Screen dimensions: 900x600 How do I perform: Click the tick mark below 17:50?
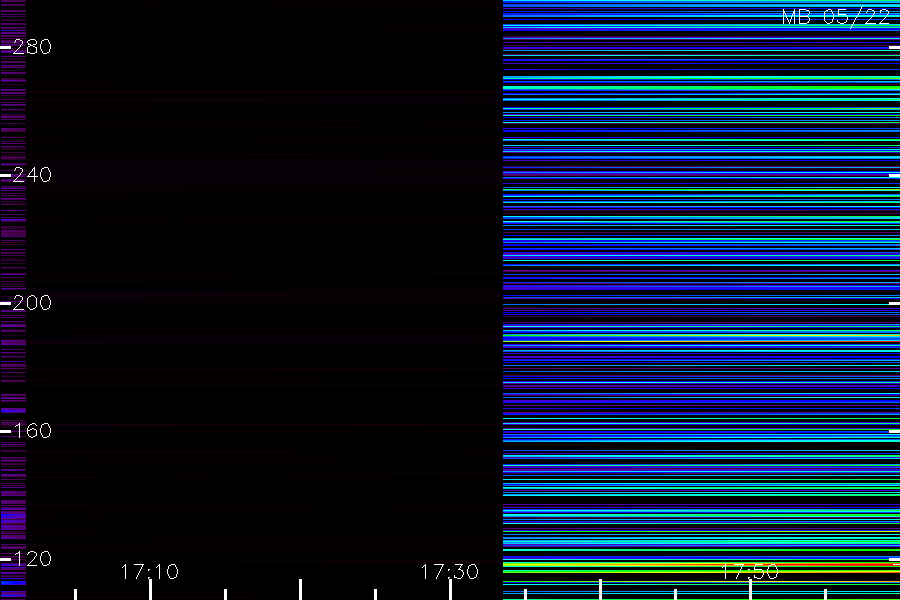point(750,590)
